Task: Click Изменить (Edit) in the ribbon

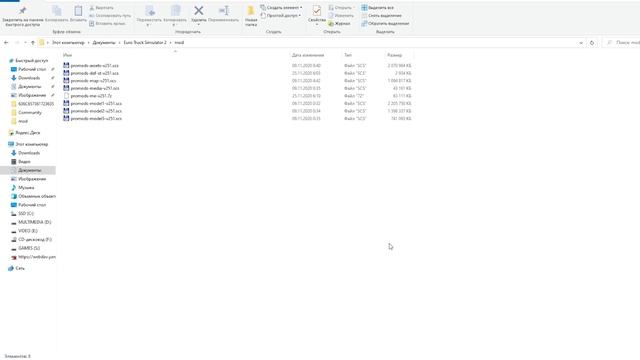Action: pyautogui.click(x=341, y=16)
